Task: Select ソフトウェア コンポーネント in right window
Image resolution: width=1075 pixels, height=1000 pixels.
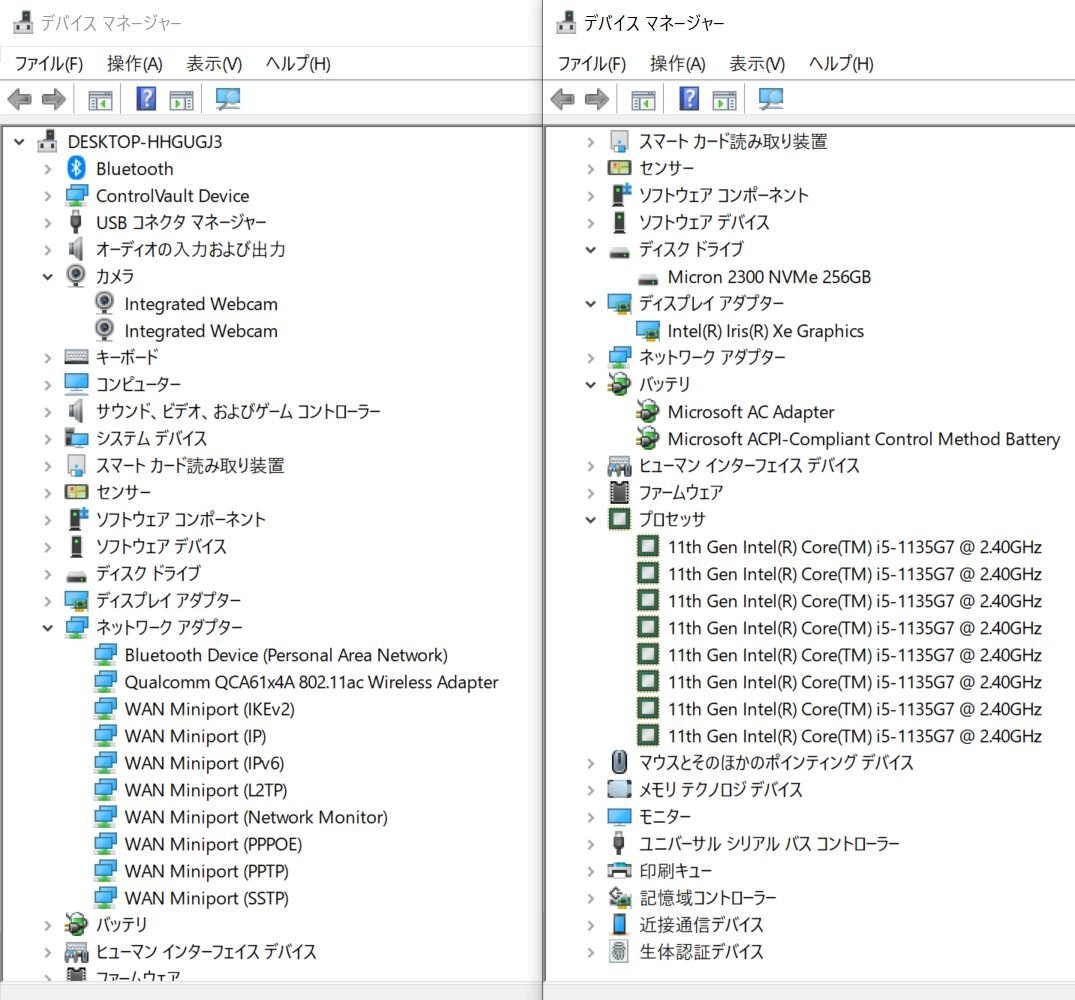Action: tap(723, 195)
